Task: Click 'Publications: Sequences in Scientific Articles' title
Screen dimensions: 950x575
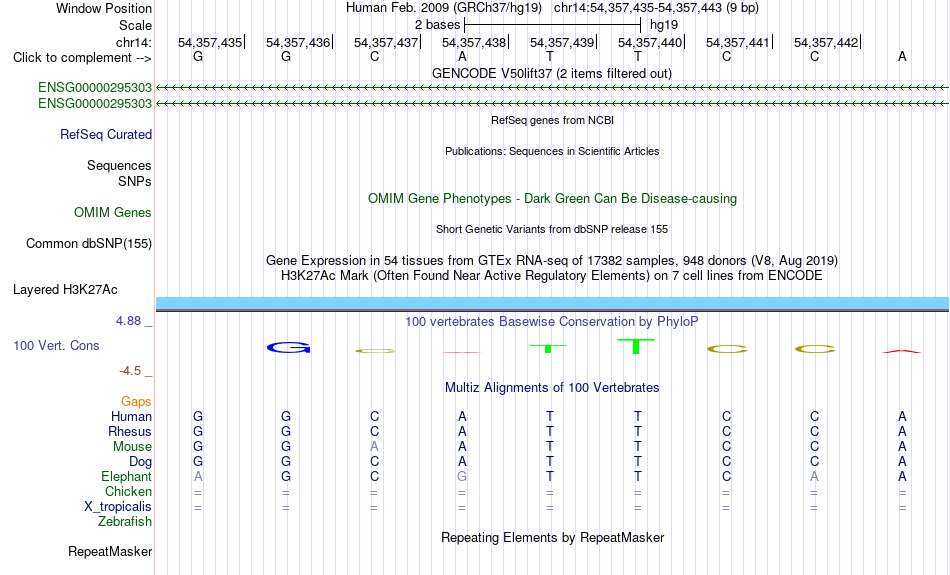Action: (x=552, y=151)
